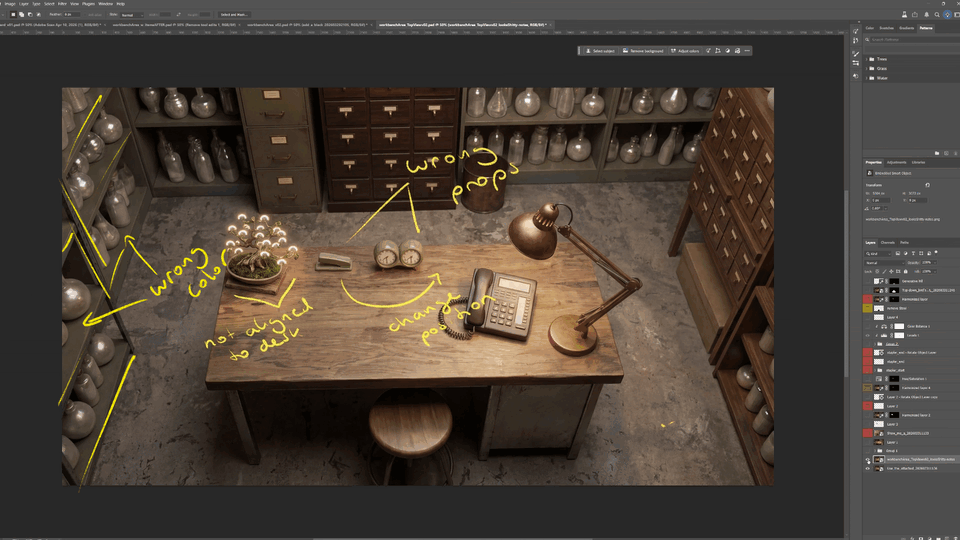The height and width of the screenshot is (540, 960).
Task: Click Remove background in contextual bar
Action: [643, 50]
